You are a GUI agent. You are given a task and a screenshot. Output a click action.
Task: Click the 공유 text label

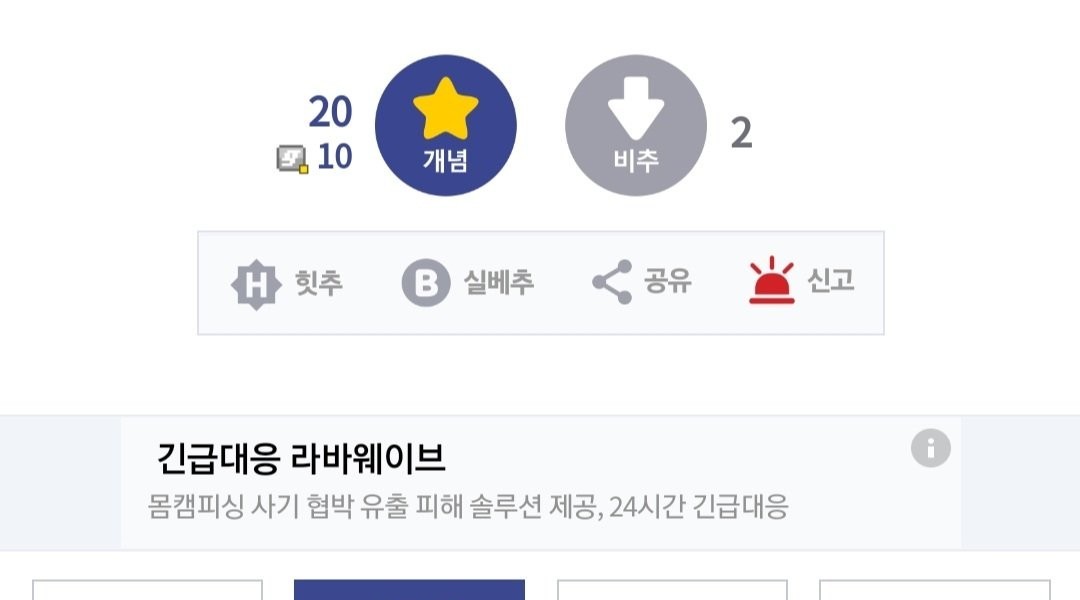pyautogui.click(x=667, y=281)
